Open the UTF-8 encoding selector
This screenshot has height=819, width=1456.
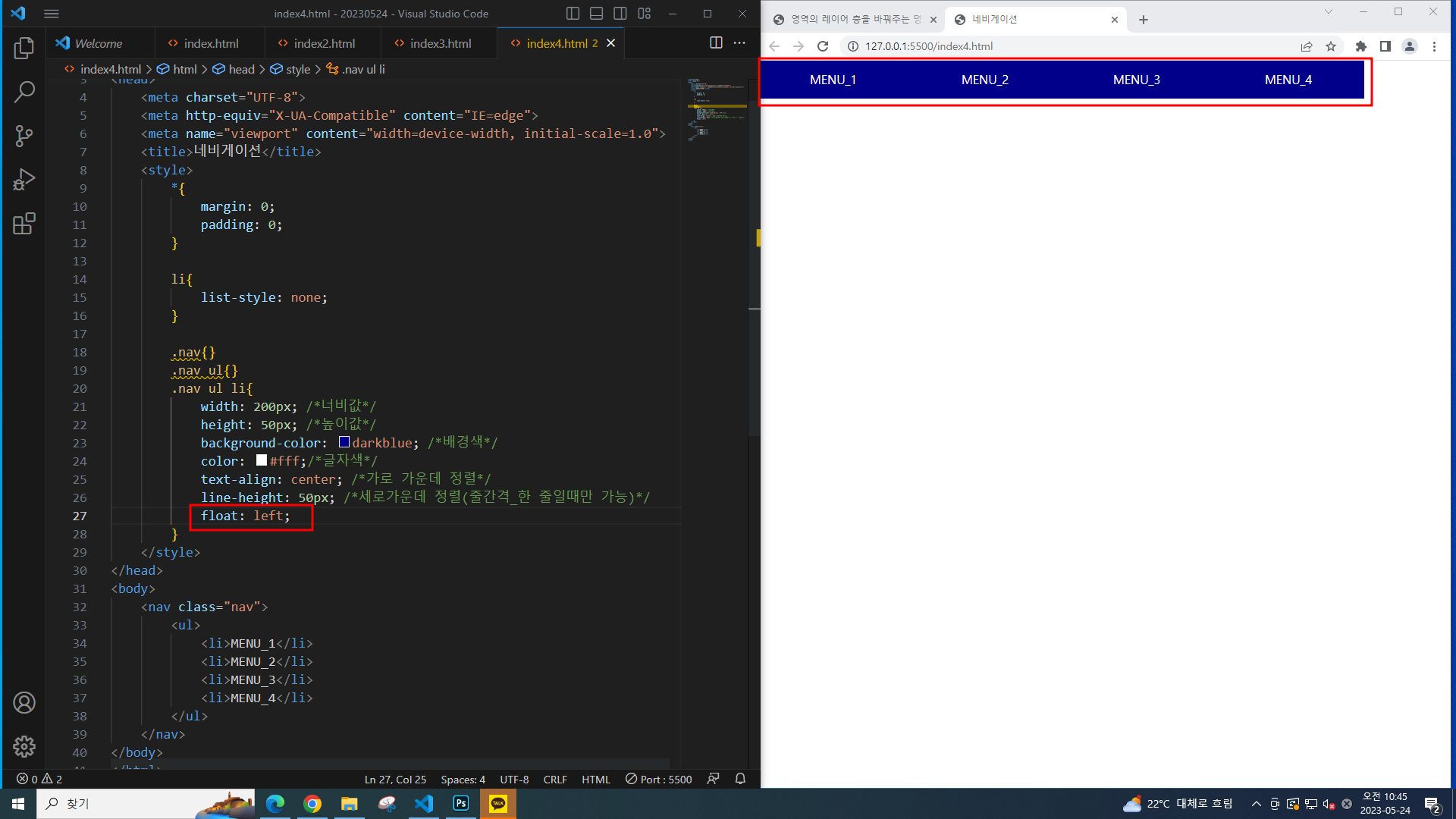pyautogui.click(x=514, y=780)
